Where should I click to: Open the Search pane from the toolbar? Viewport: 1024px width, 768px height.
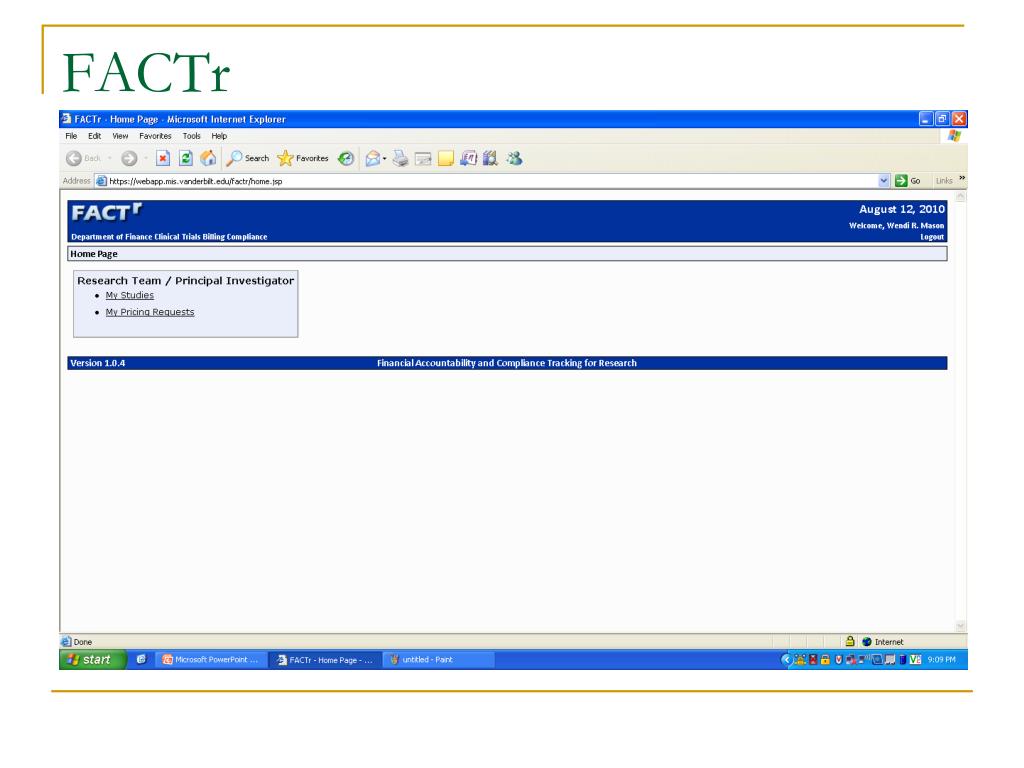click(248, 158)
